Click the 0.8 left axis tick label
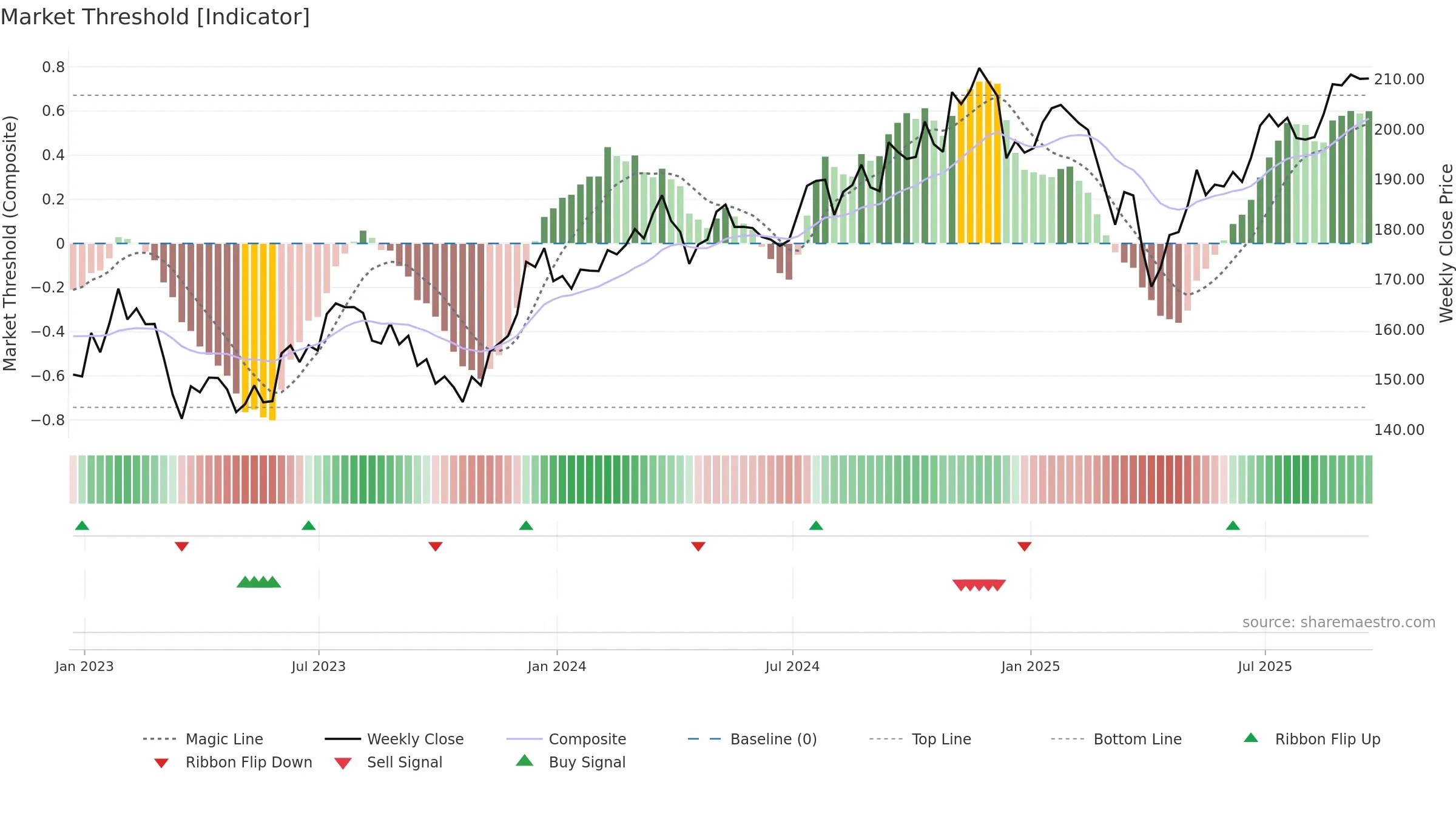This screenshot has height=819, width=1456. point(53,67)
